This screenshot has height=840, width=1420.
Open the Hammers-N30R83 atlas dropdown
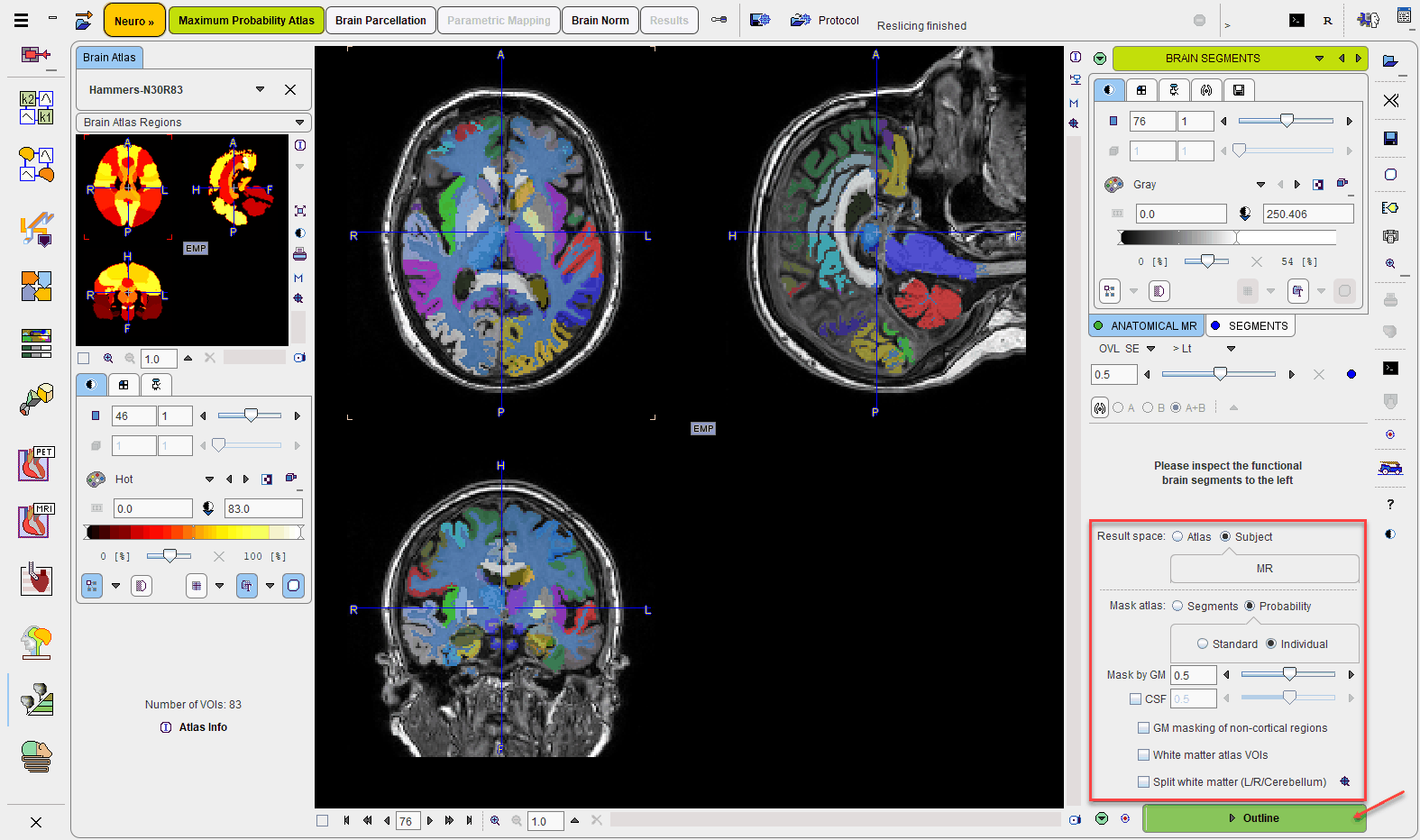pos(260,89)
